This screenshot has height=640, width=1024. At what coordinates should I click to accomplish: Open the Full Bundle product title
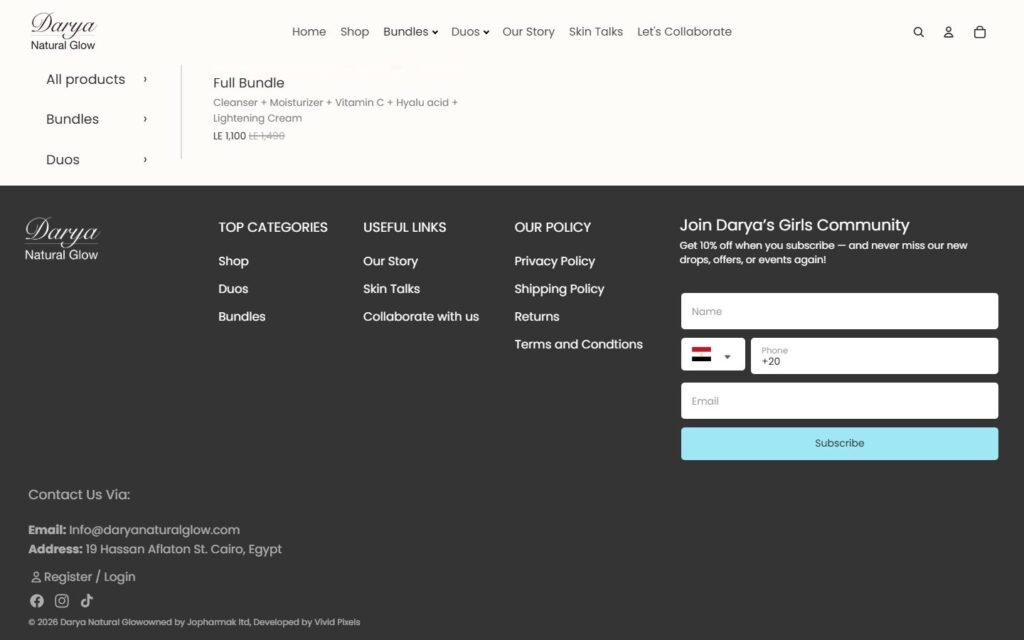point(249,83)
